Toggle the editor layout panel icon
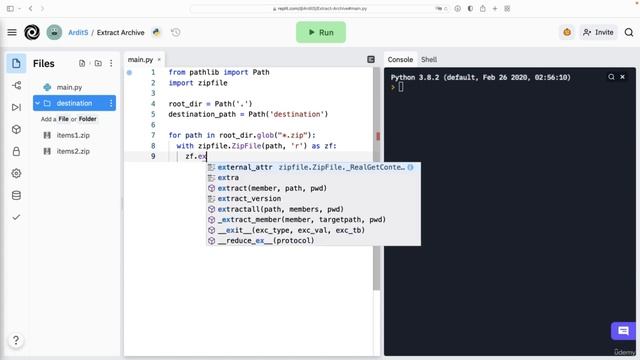This screenshot has width=640, height=360. point(371,60)
